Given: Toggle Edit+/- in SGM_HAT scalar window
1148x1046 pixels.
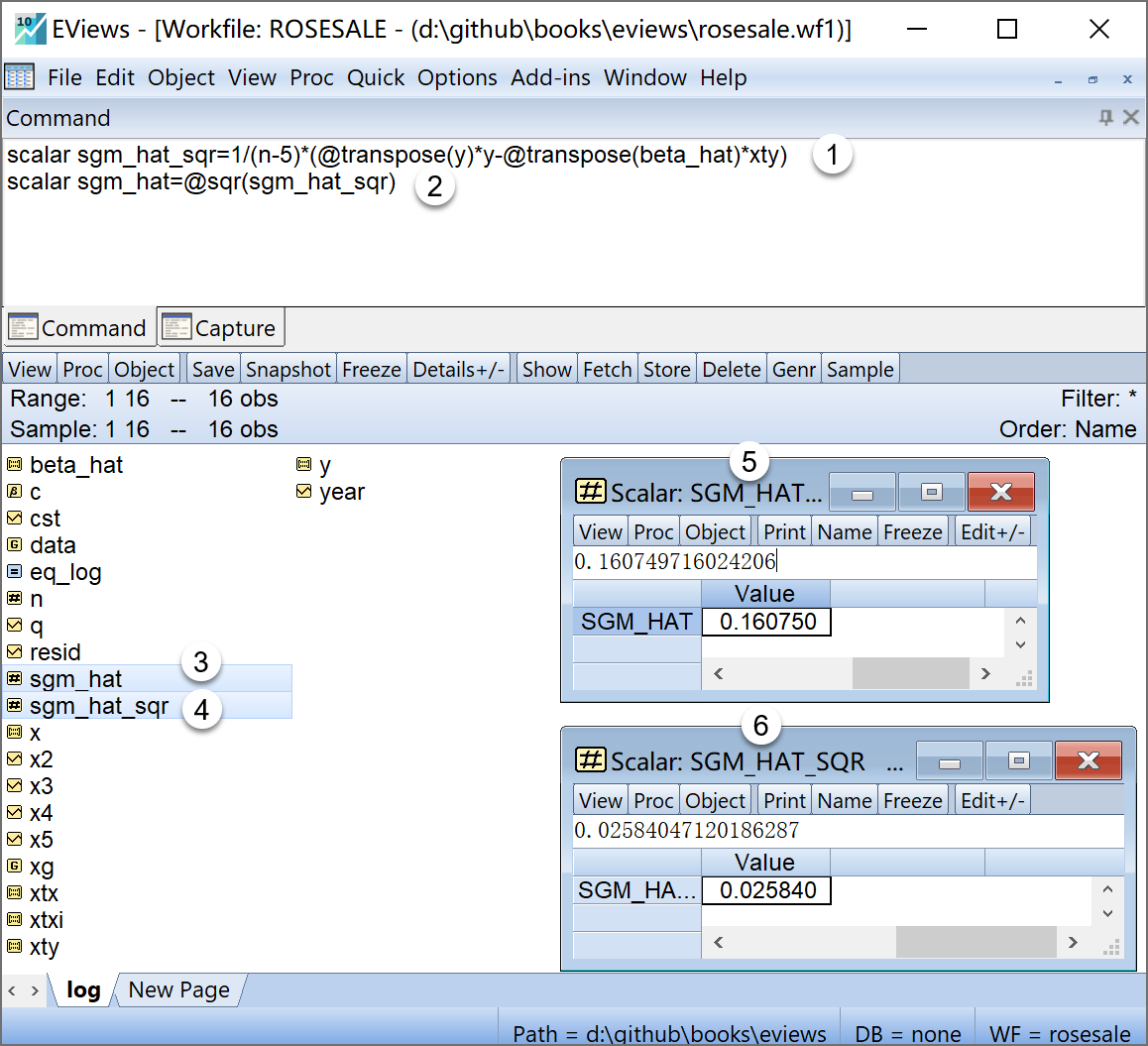Looking at the screenshot, I should click(992, 532).
